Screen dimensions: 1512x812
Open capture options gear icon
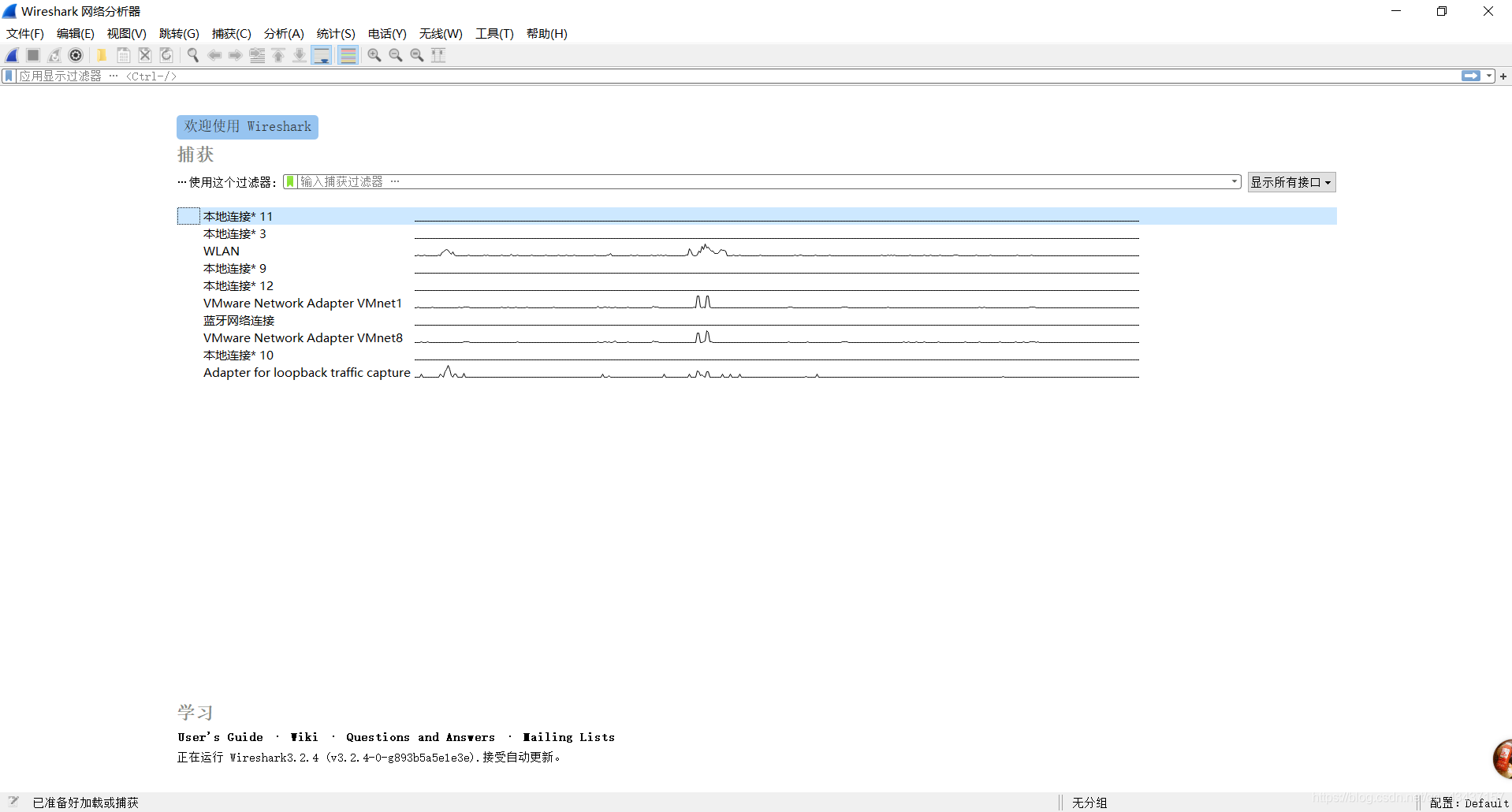click(x=76, y=55)
